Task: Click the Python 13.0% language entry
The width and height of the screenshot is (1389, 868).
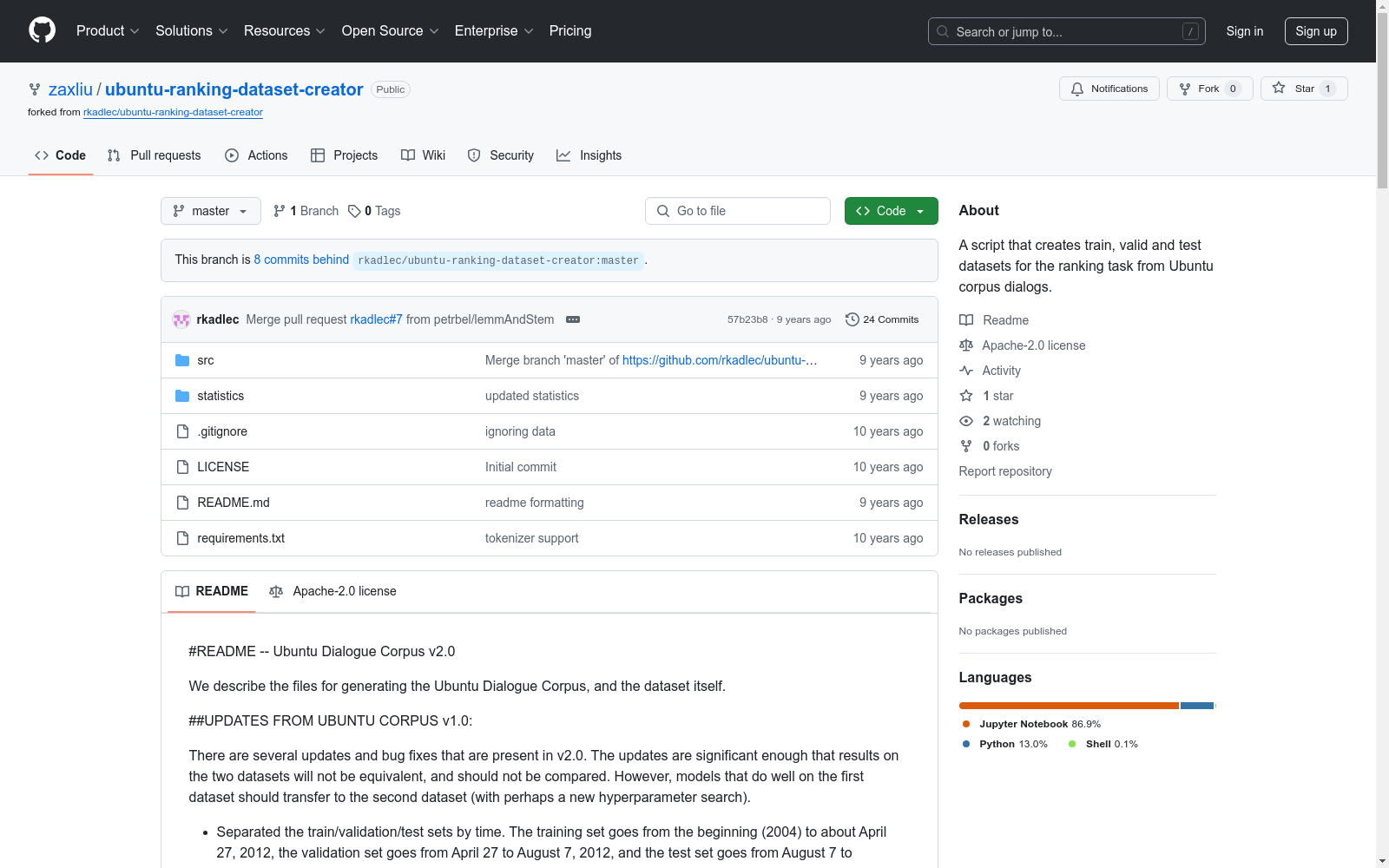Action: (x=1005, y=744)
